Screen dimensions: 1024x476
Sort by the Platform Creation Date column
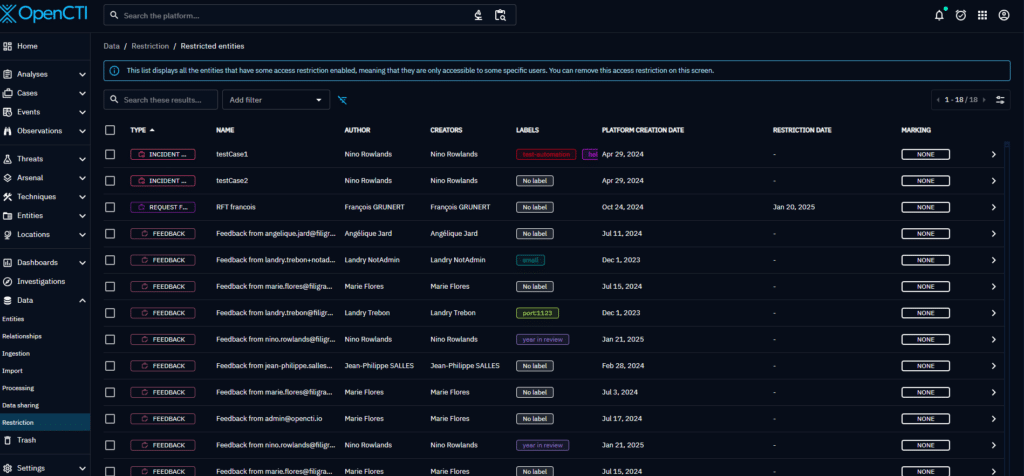pos(642,130)
